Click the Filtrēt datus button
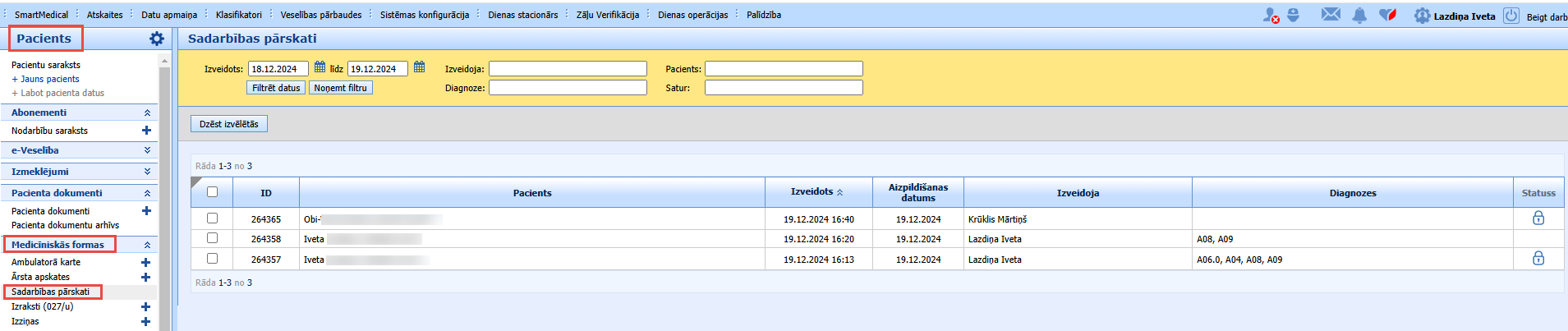The height and width of the screenshot is (331, 1568). pyautogui.click(x=276, y=88)
